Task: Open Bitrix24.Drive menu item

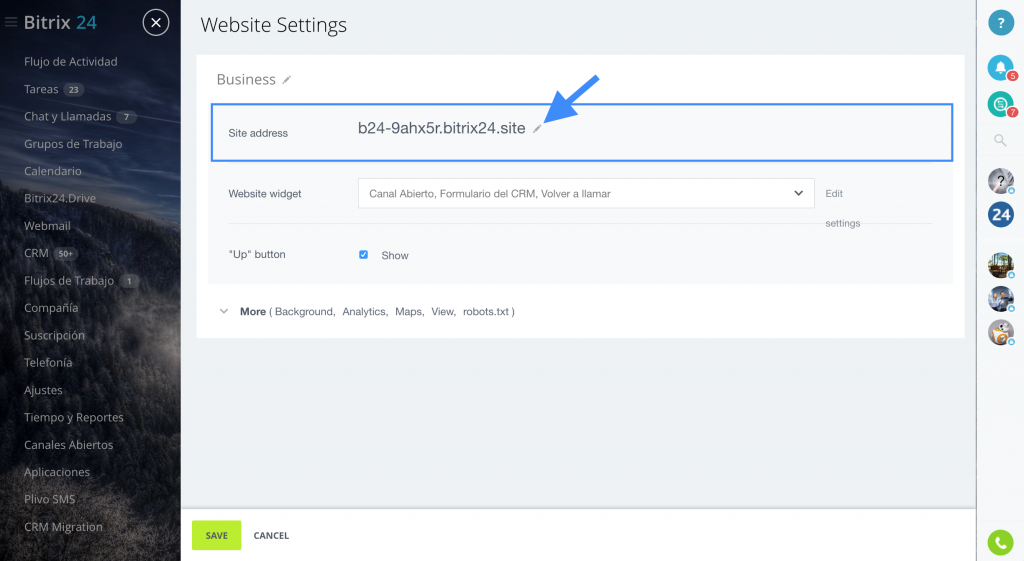Action: pos(60,198)
